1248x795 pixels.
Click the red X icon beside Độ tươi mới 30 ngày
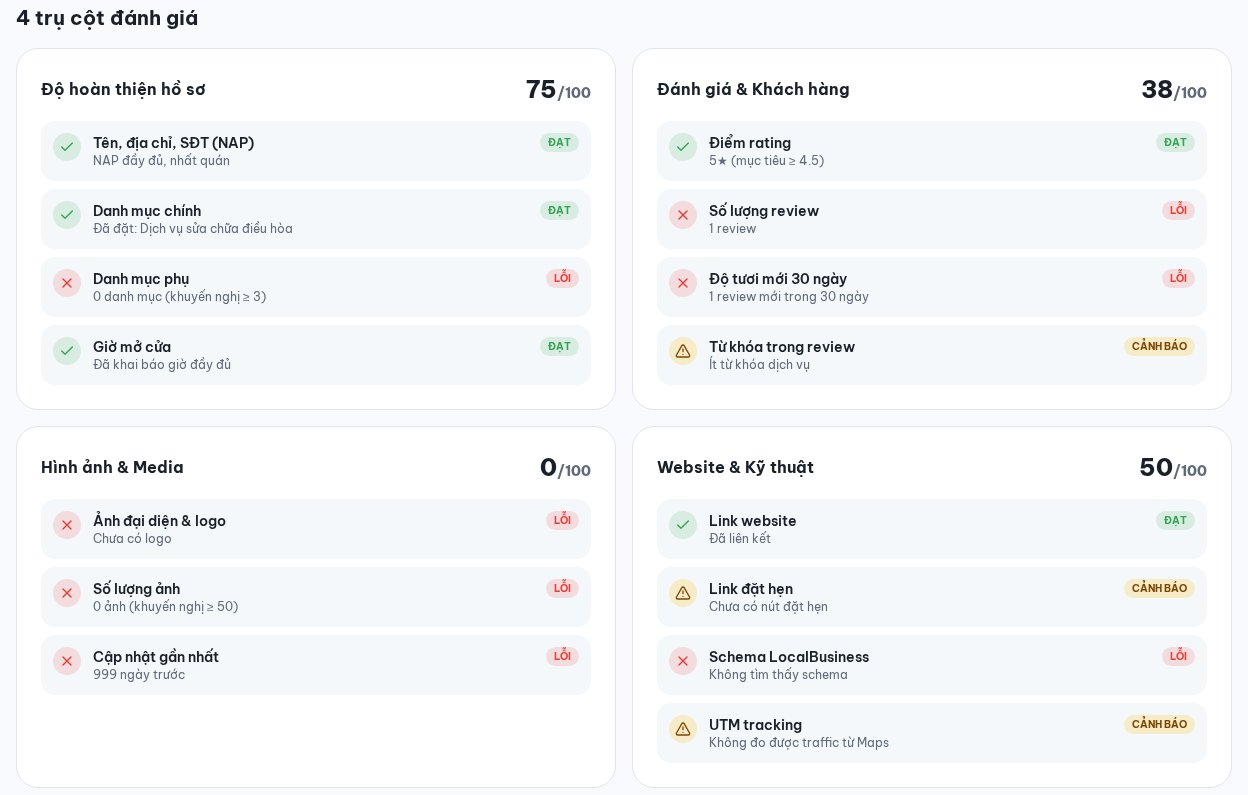pos(683,283)
